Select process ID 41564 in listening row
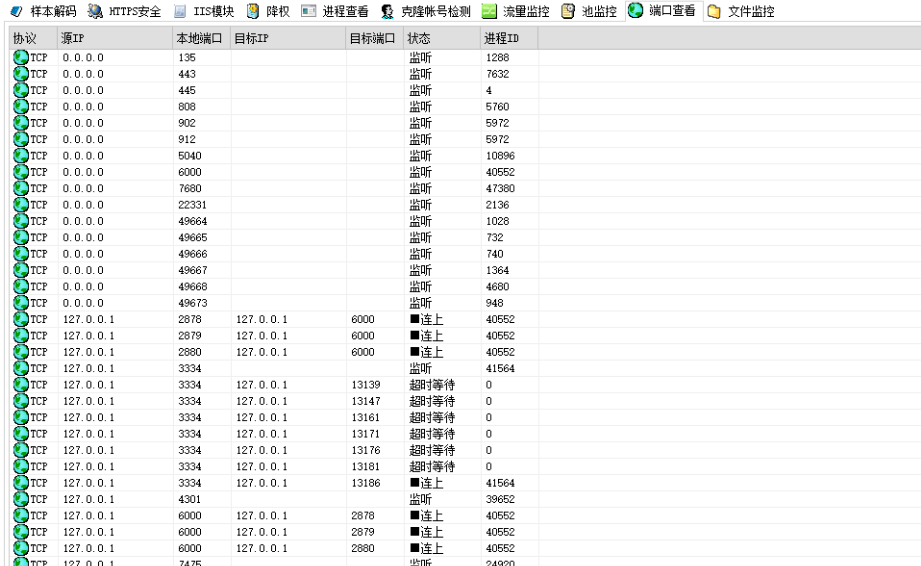 500,368
